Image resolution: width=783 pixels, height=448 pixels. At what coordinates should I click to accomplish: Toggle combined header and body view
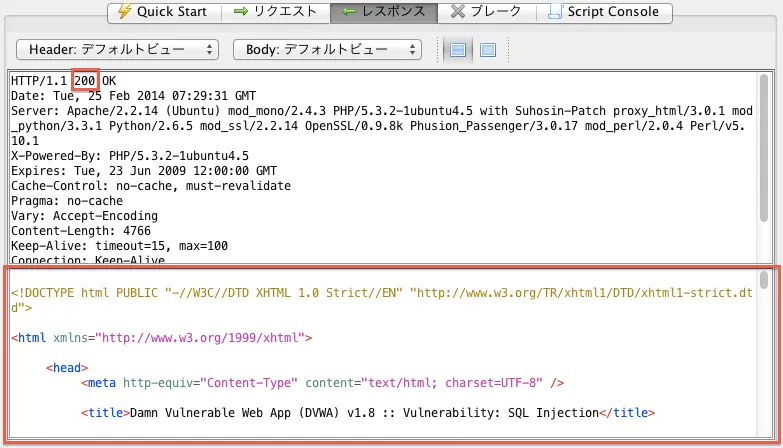[x=487, y=49]
